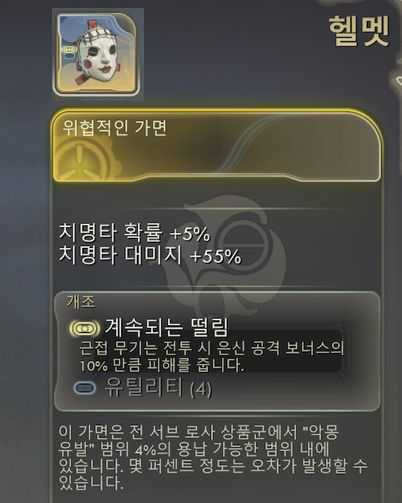
Task: Select the 위협적인 가면 item name banner
Action: 217,146
